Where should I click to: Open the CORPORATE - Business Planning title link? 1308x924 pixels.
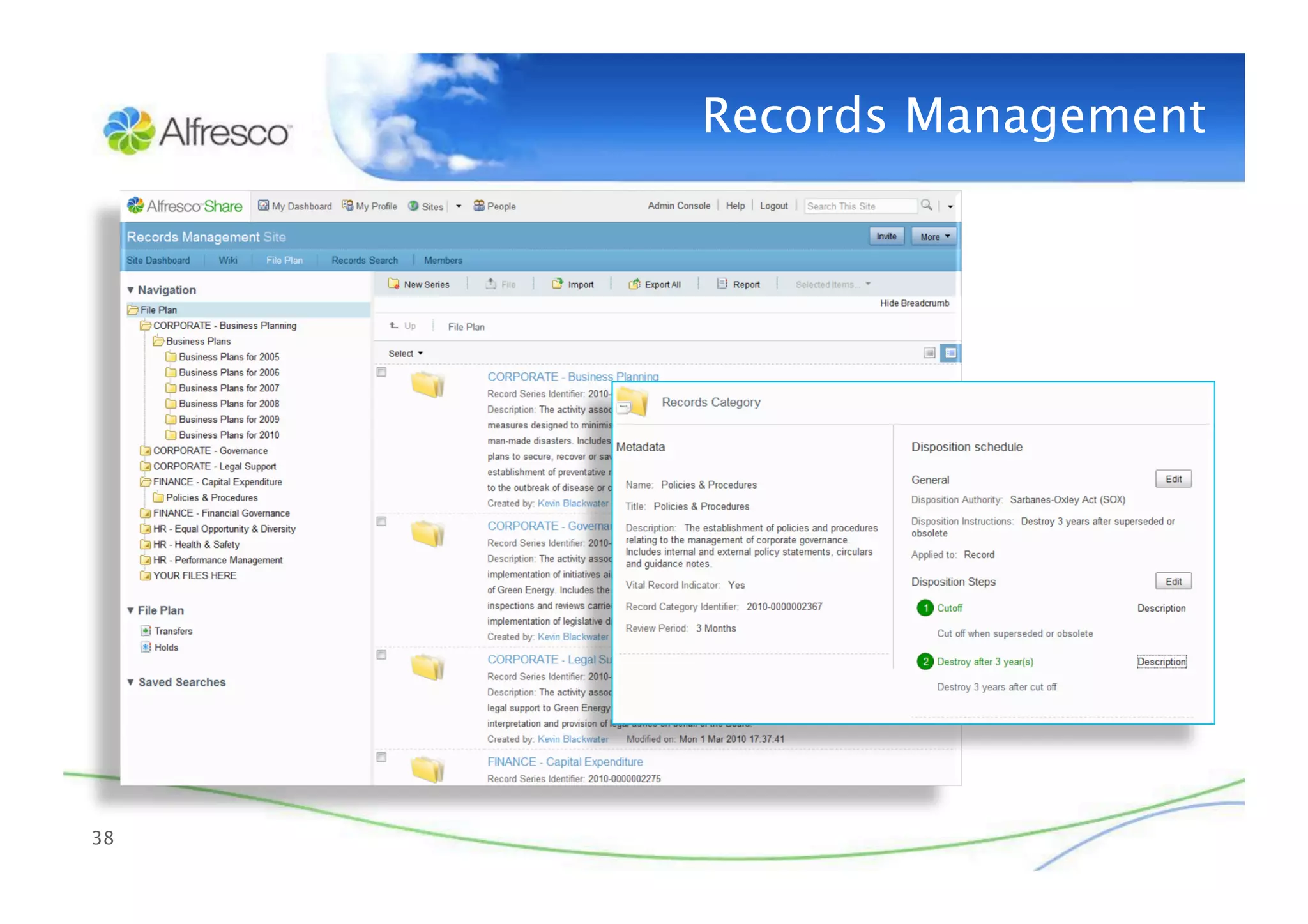[573, 376]
